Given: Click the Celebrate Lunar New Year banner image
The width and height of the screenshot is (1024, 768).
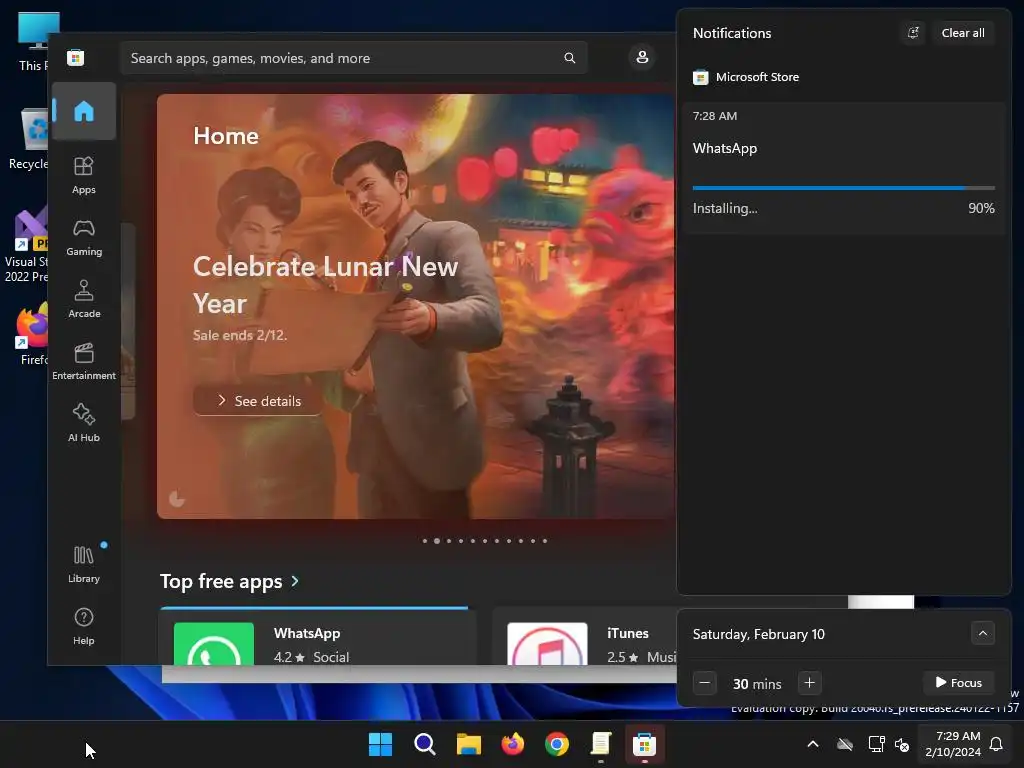Looking at the screenshot, I should pyautogui.click(x=416, y=306).
